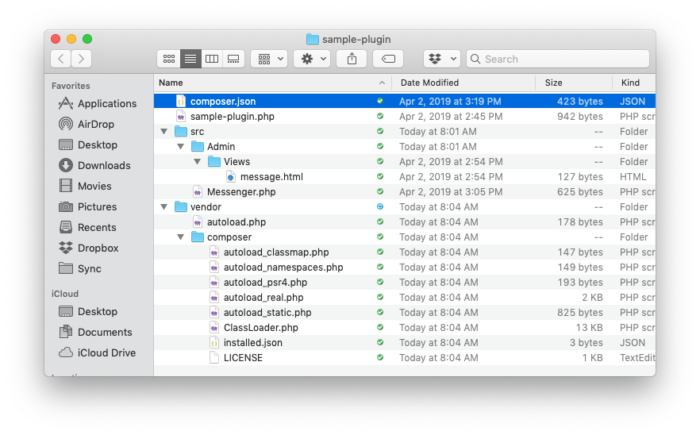Switch to gallery view

tap(233, 59)
